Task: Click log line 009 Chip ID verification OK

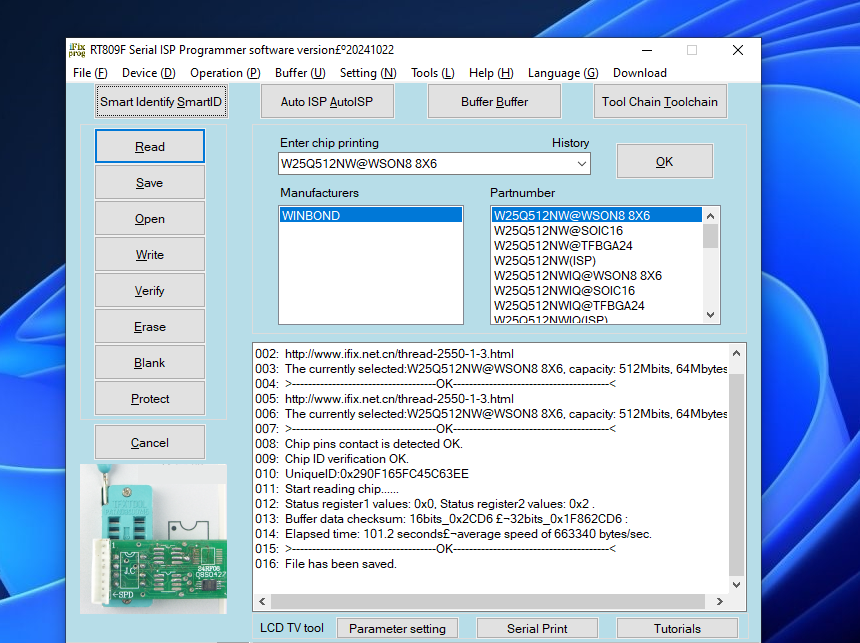Action: (x=347, y=459)
